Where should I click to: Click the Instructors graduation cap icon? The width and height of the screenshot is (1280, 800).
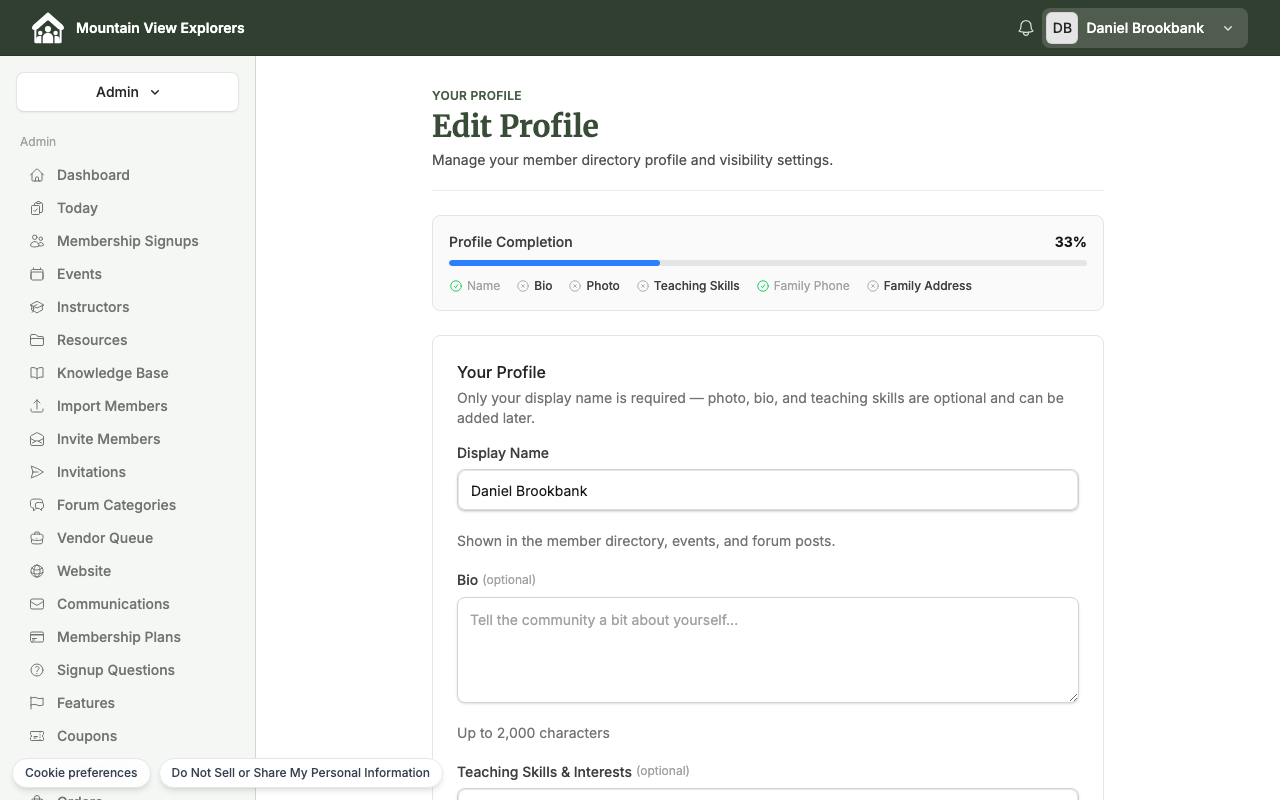point(37,307)
